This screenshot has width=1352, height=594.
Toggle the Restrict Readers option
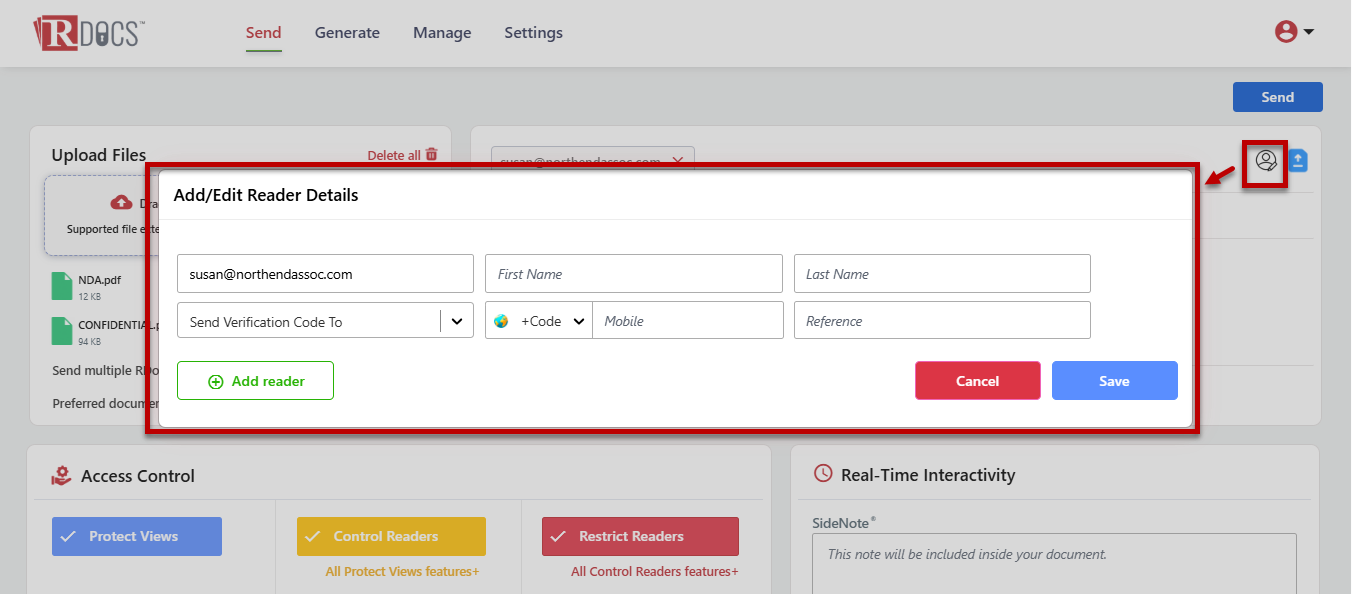click(640, 536)
